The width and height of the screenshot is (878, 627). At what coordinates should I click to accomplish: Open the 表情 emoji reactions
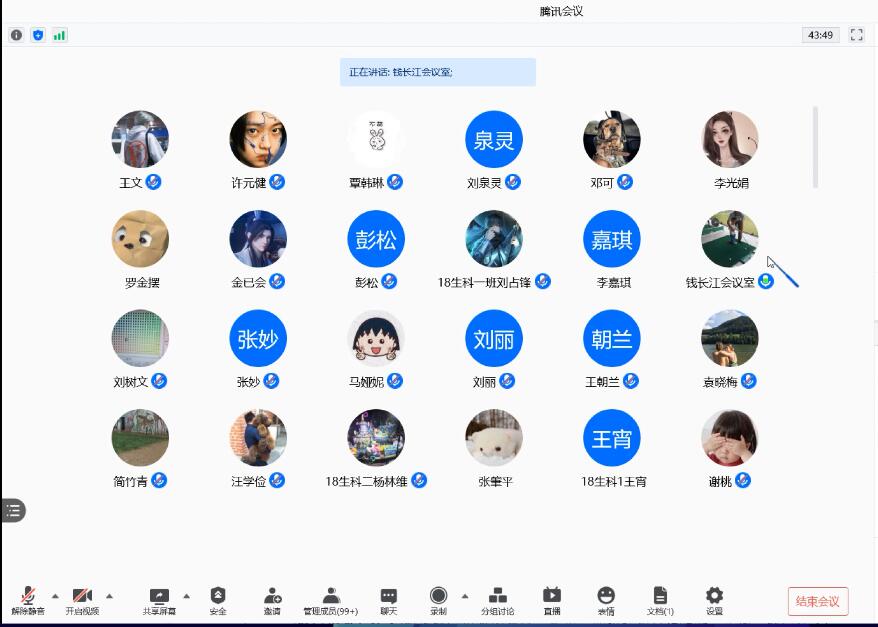(x=606, y=598)
